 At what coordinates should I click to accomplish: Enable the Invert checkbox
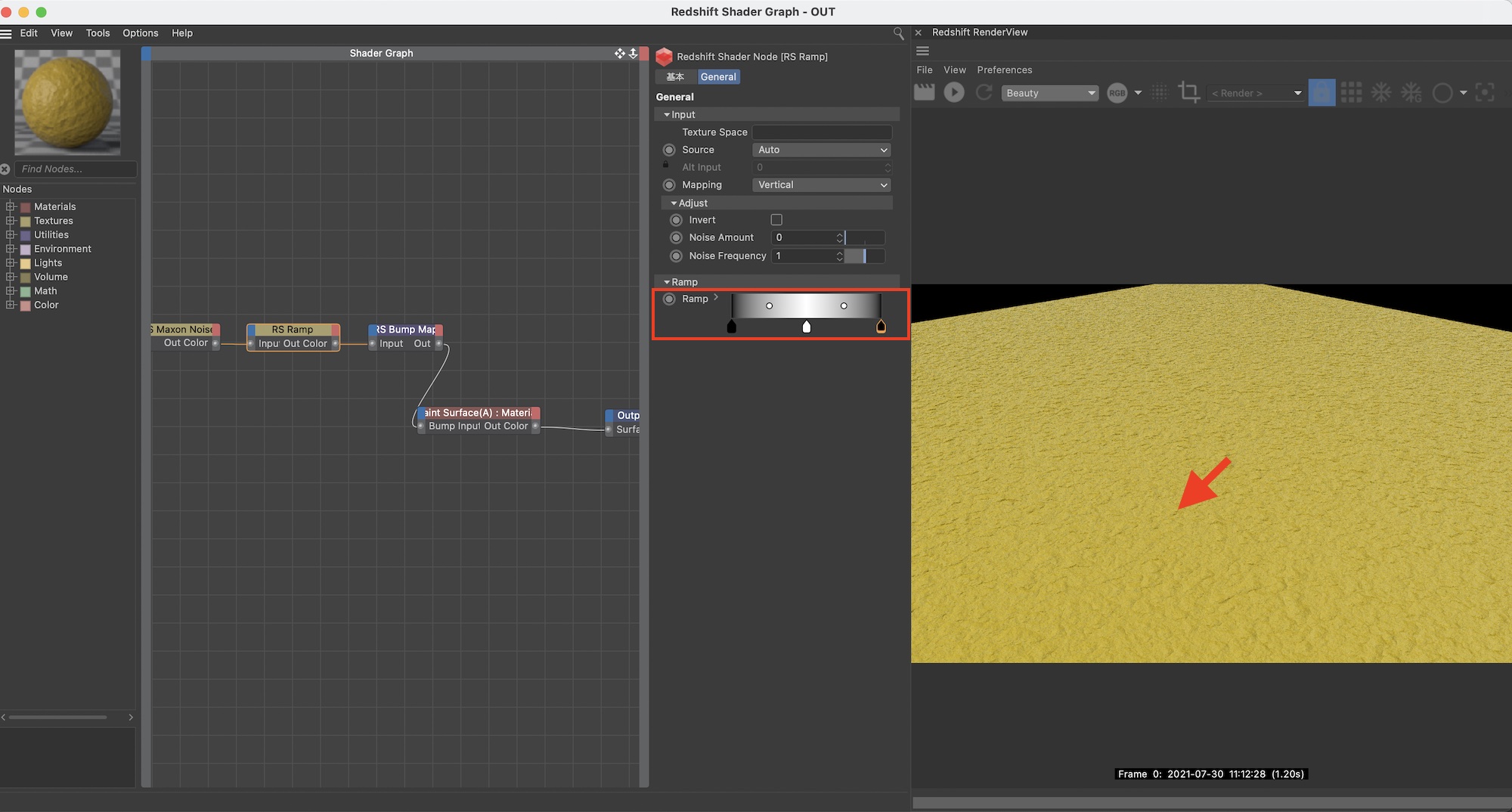pyautogui.click(x=776, y=220)
